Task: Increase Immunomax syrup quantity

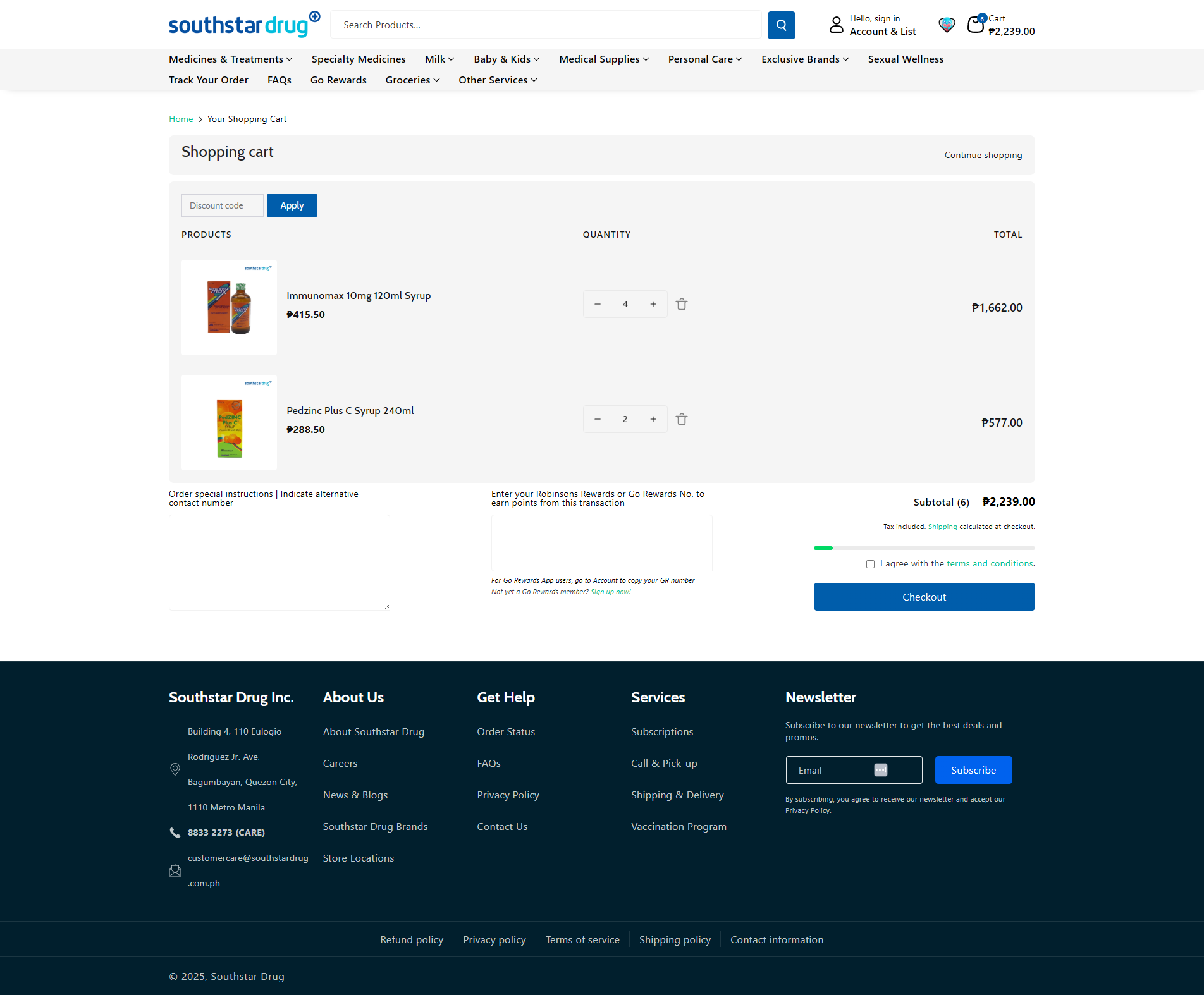Action: coord(653,304)
